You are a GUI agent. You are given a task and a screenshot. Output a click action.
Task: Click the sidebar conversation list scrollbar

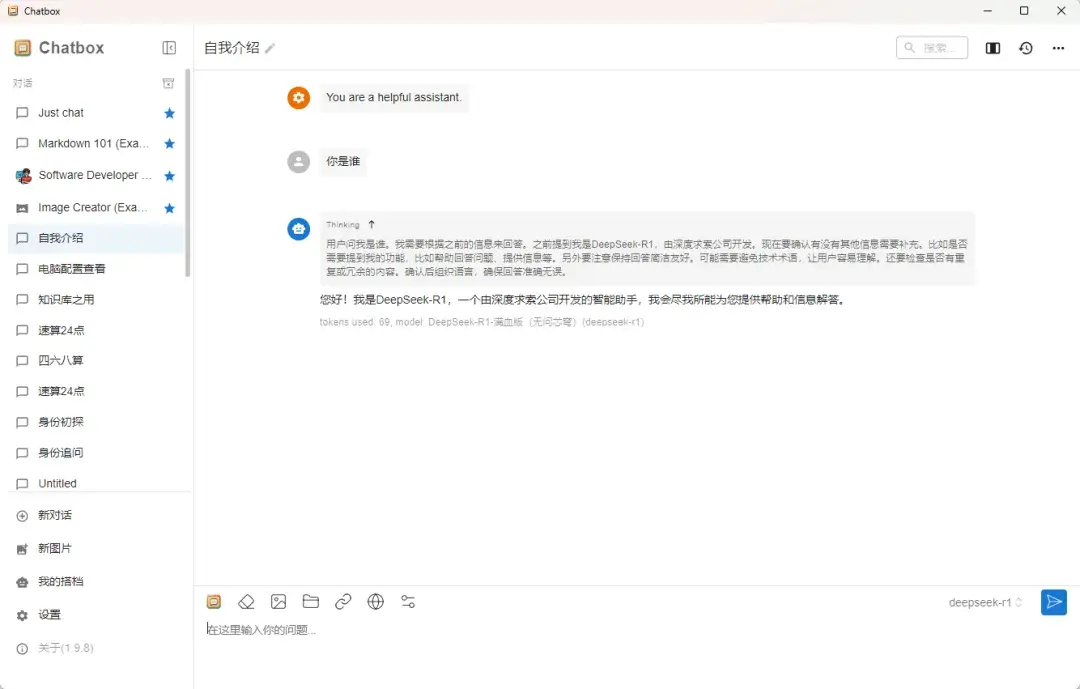pos(187,172)
